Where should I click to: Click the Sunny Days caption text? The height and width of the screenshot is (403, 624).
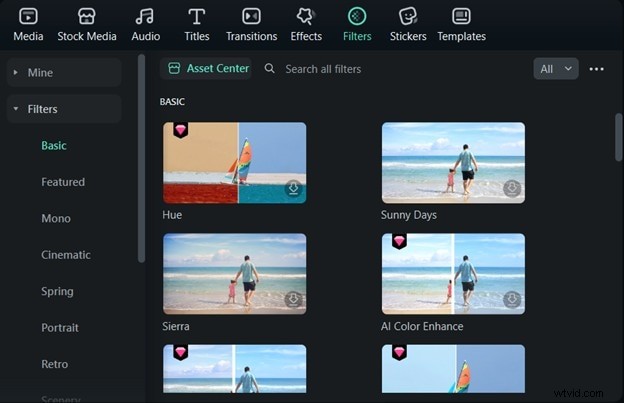[409, 215]
